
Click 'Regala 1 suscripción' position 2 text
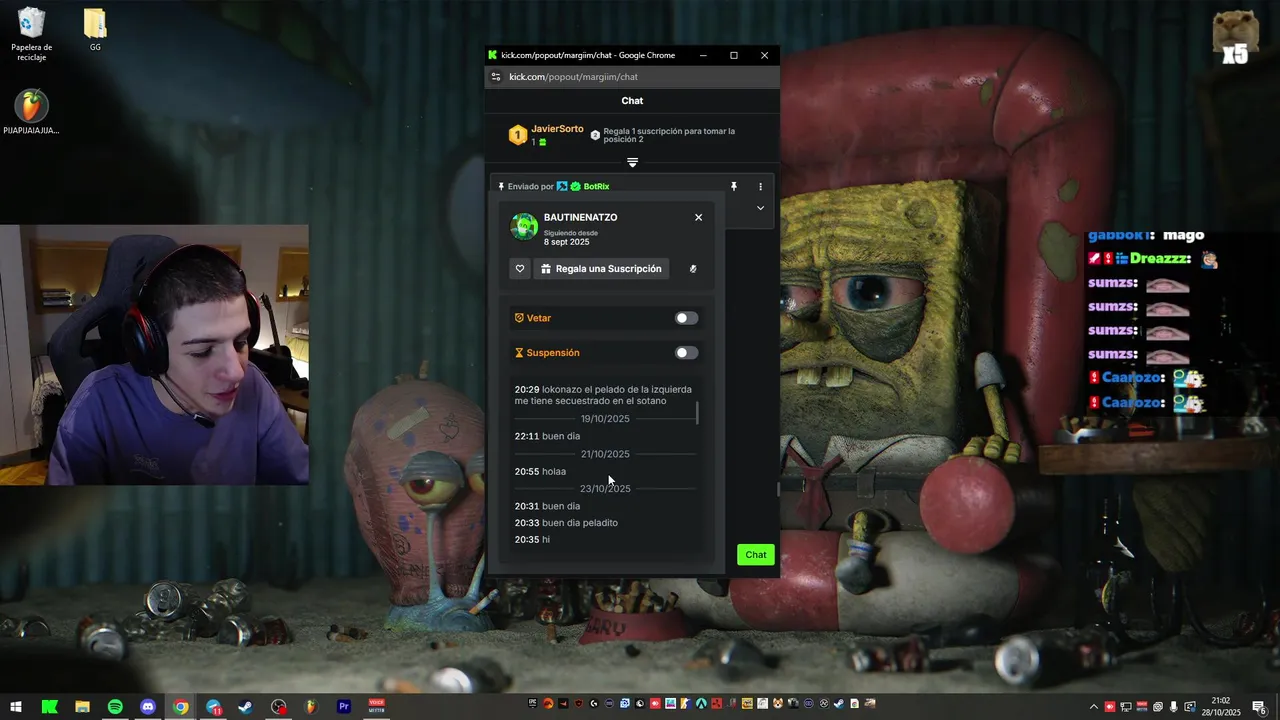coord(669,135)
